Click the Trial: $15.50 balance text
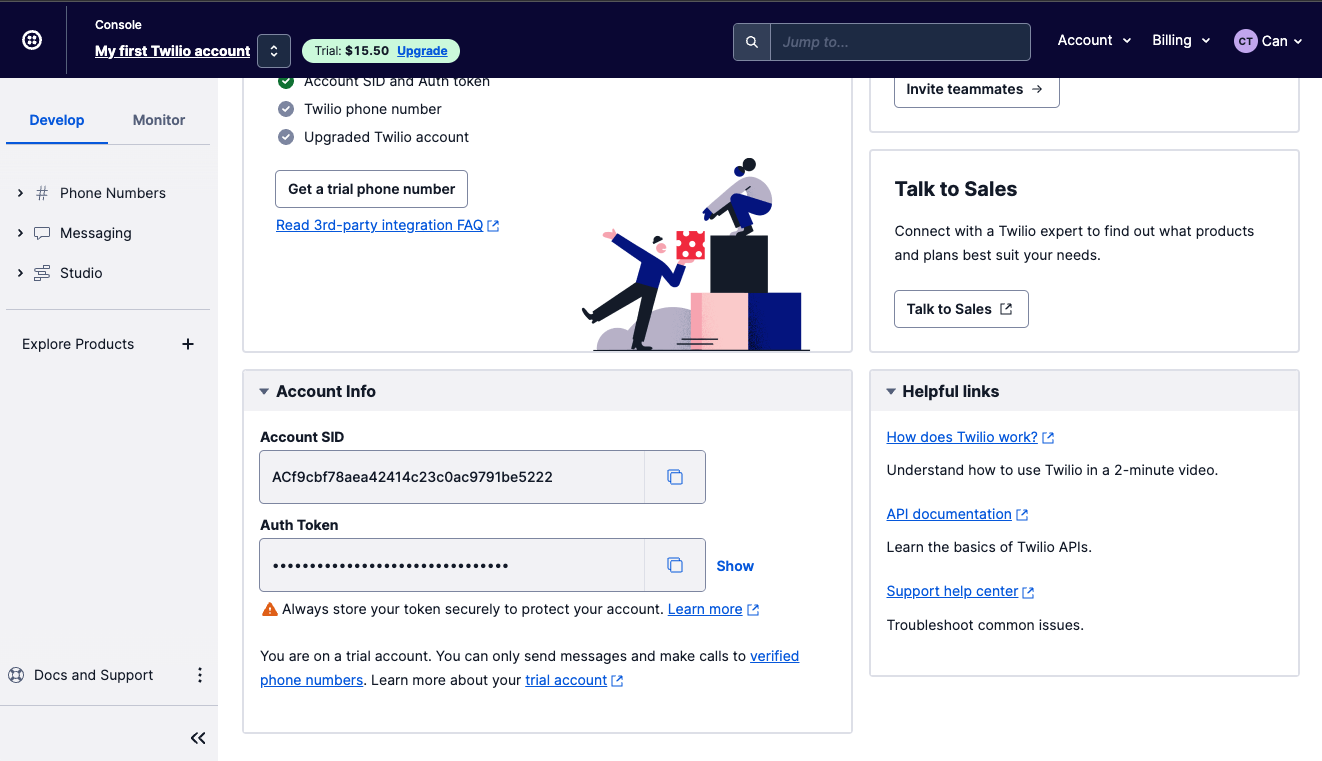The width and height of the screenshot is (1322, 761). coord(352,51)
